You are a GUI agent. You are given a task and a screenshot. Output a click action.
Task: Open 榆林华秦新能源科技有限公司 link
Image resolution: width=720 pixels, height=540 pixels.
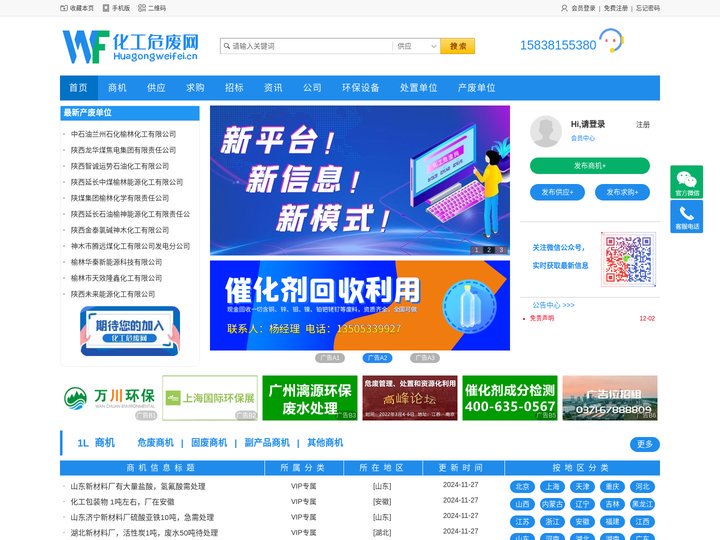click(116, 262)
